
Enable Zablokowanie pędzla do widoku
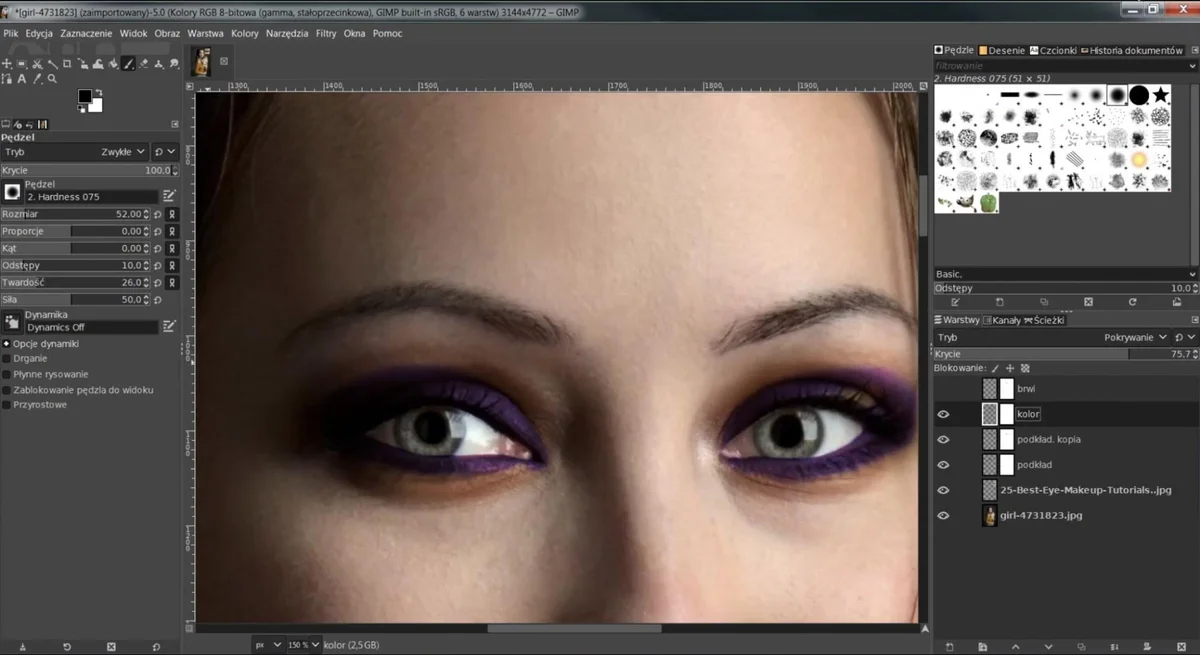pos(7,390)
